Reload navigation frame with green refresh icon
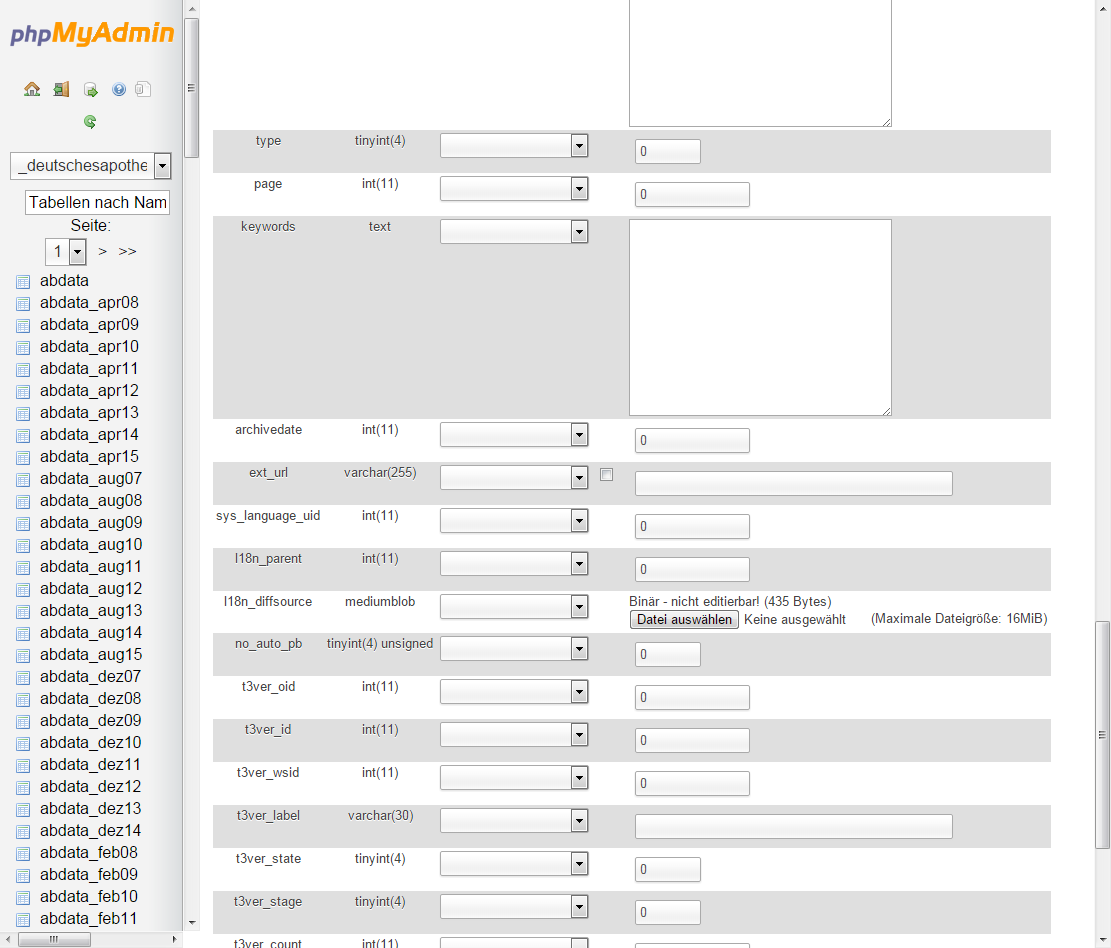The height and width of the screenshot is (948, 1111). (x=90, y=122)
